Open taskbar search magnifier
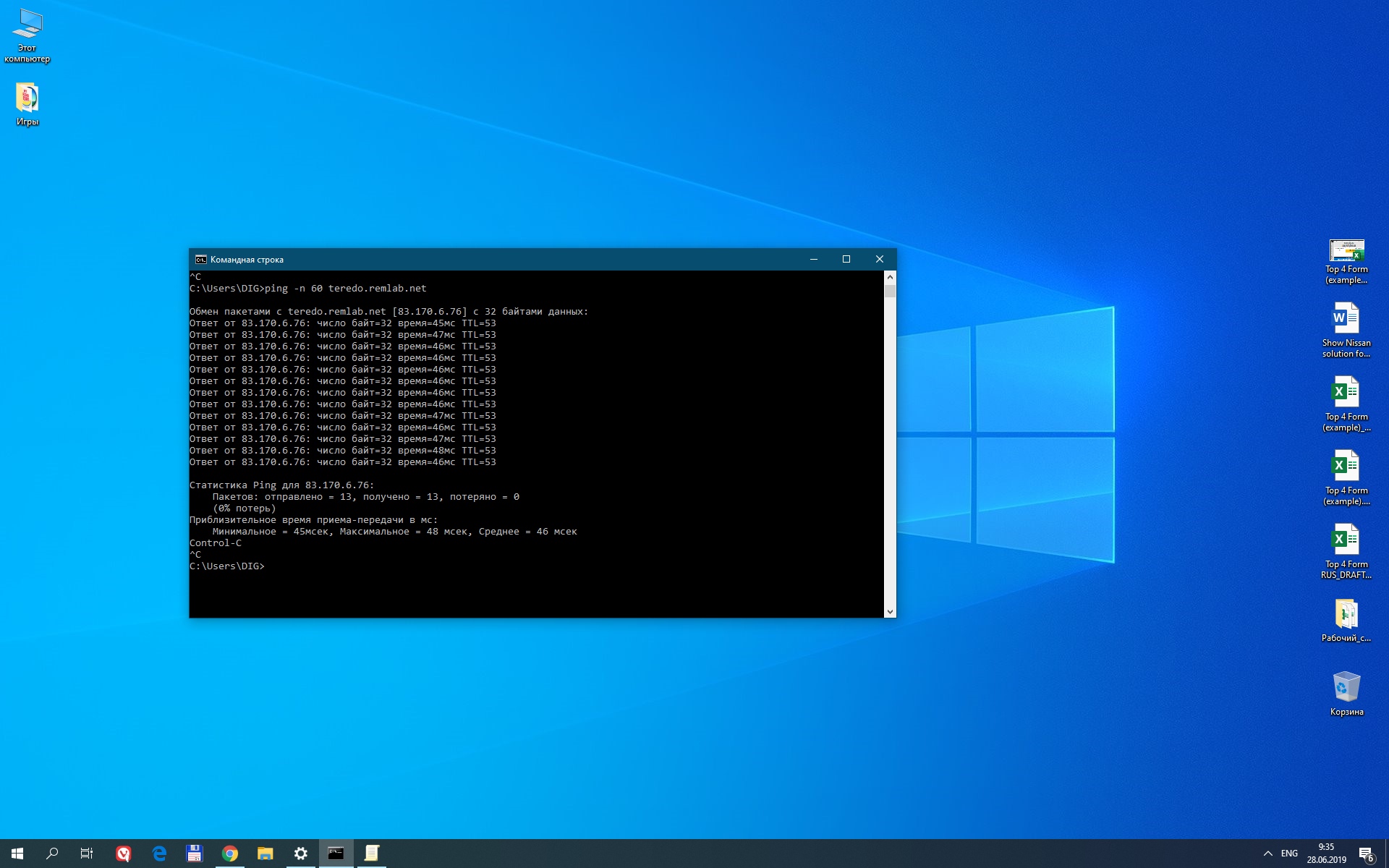The height and width of the screenshot is (868, 1389). click(x=52, y=854)
